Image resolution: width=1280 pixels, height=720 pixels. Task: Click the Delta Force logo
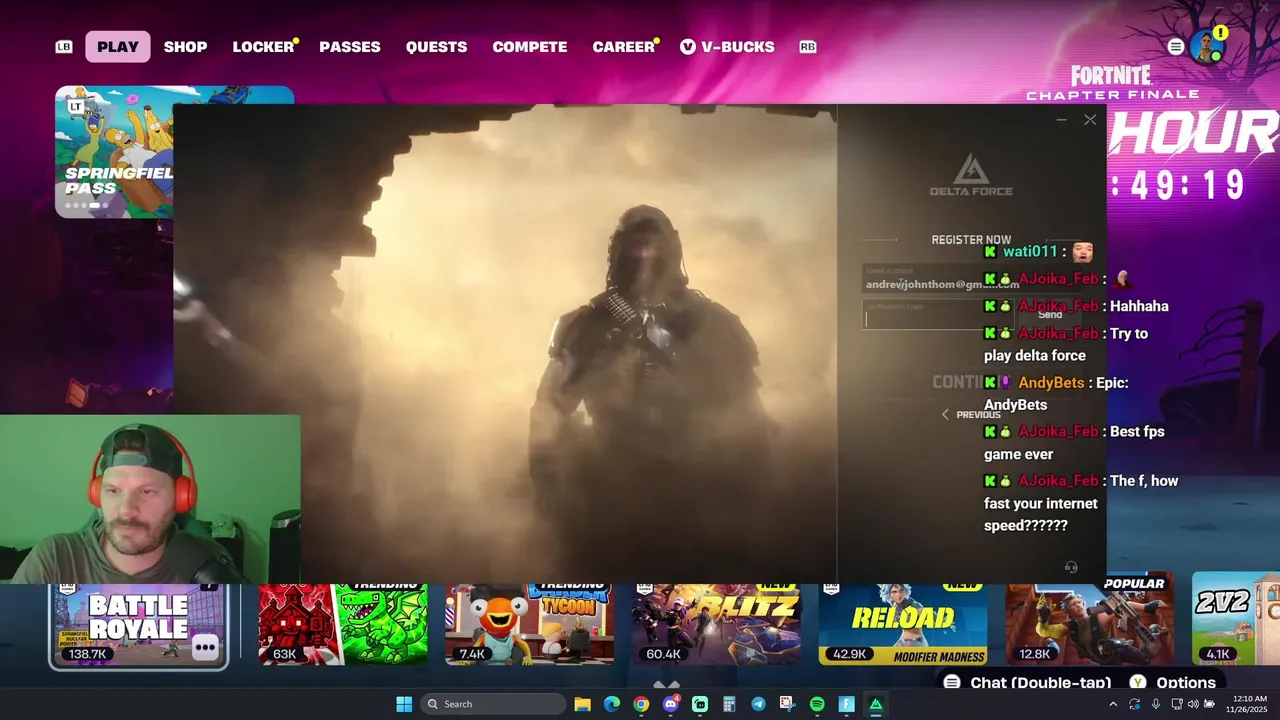click(971, 175)
